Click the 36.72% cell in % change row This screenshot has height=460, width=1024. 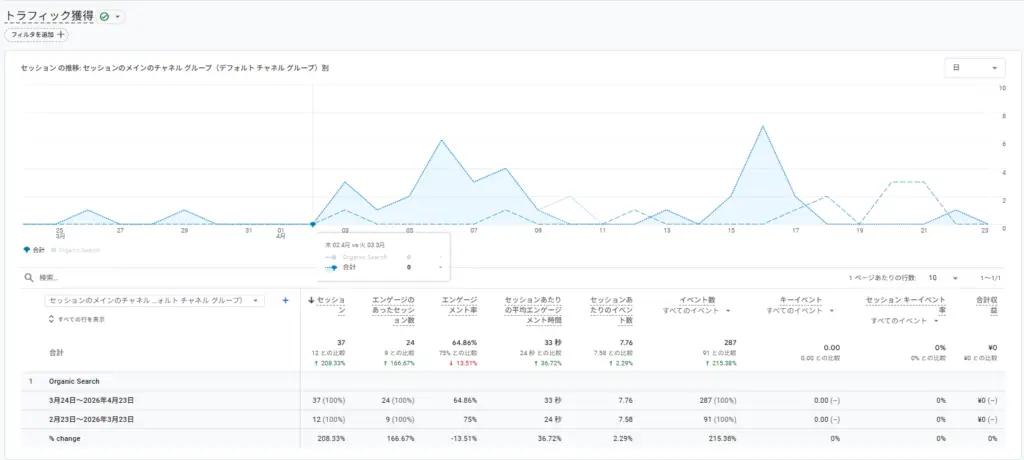point(550,438)
